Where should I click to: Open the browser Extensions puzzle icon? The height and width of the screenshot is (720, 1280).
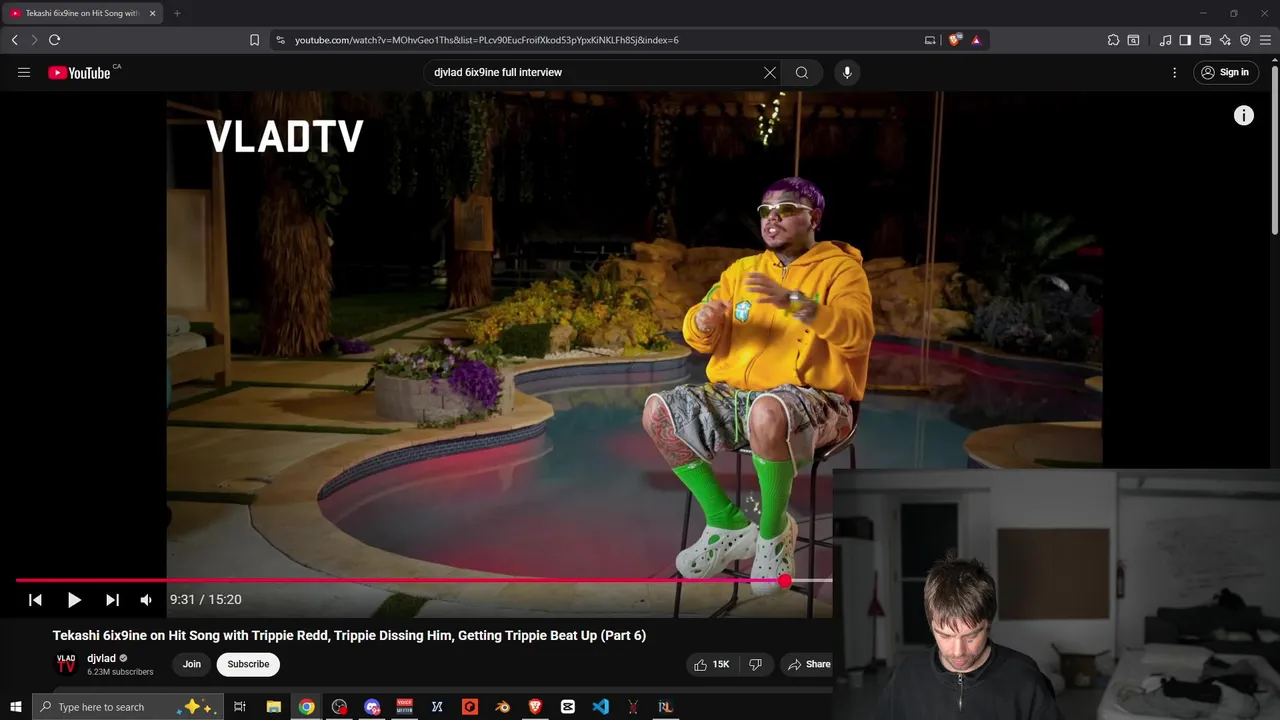coord(1113,40)
